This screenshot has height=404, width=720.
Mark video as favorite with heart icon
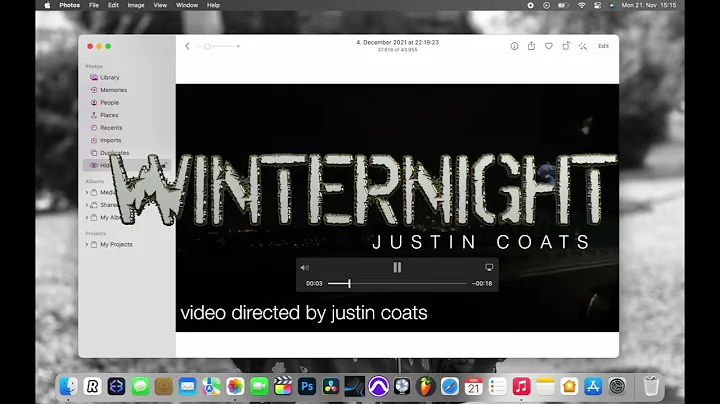(549, 46)
